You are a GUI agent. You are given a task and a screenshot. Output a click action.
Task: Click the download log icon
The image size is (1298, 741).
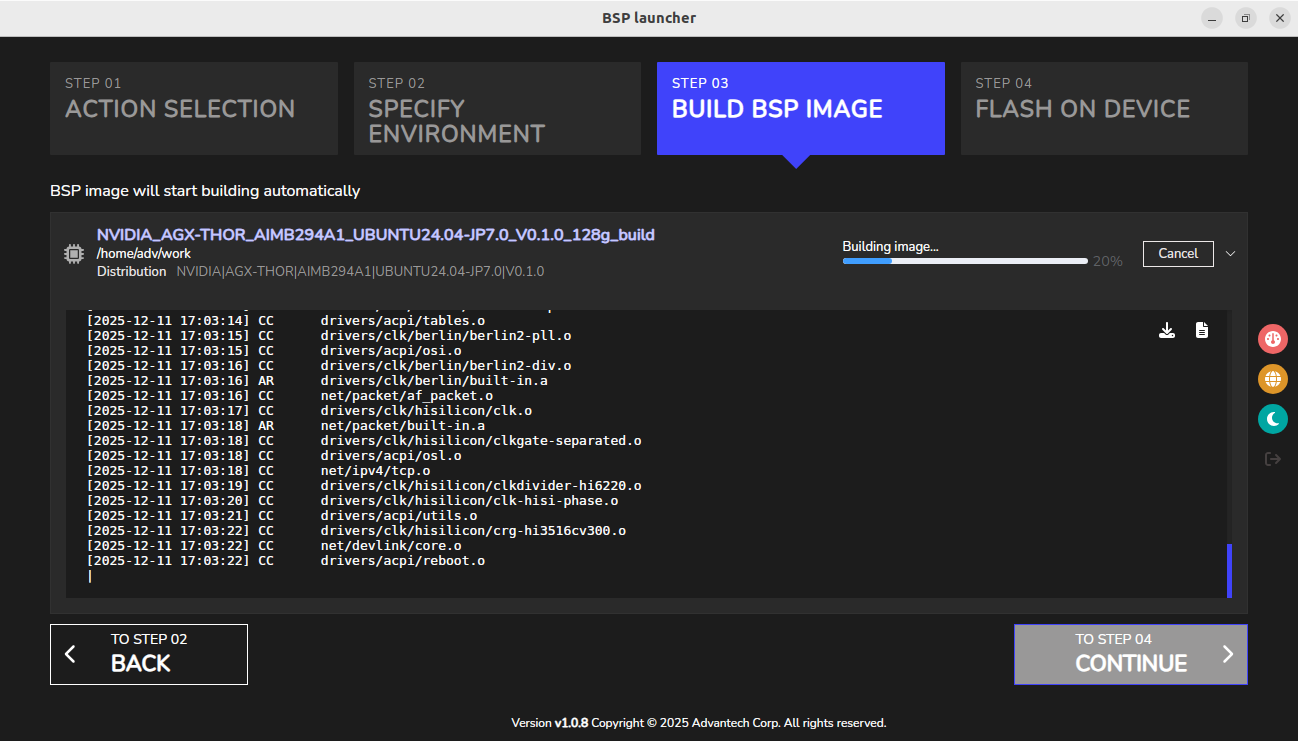pos(1166,331)
